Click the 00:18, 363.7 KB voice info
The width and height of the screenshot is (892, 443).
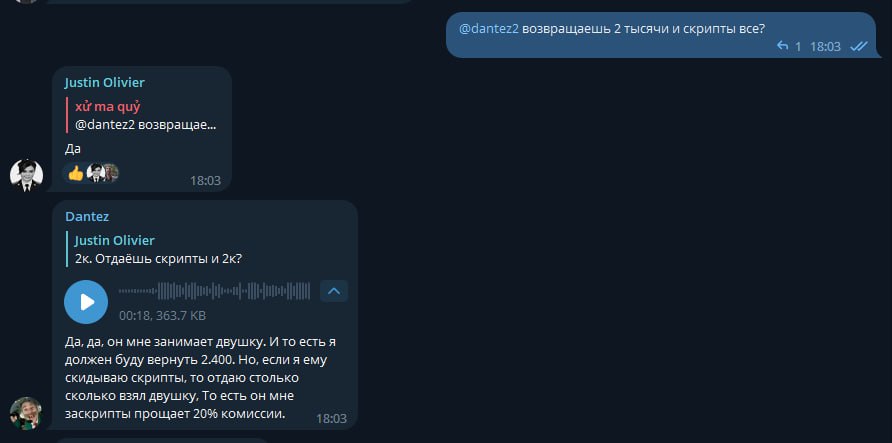point(163,315)
